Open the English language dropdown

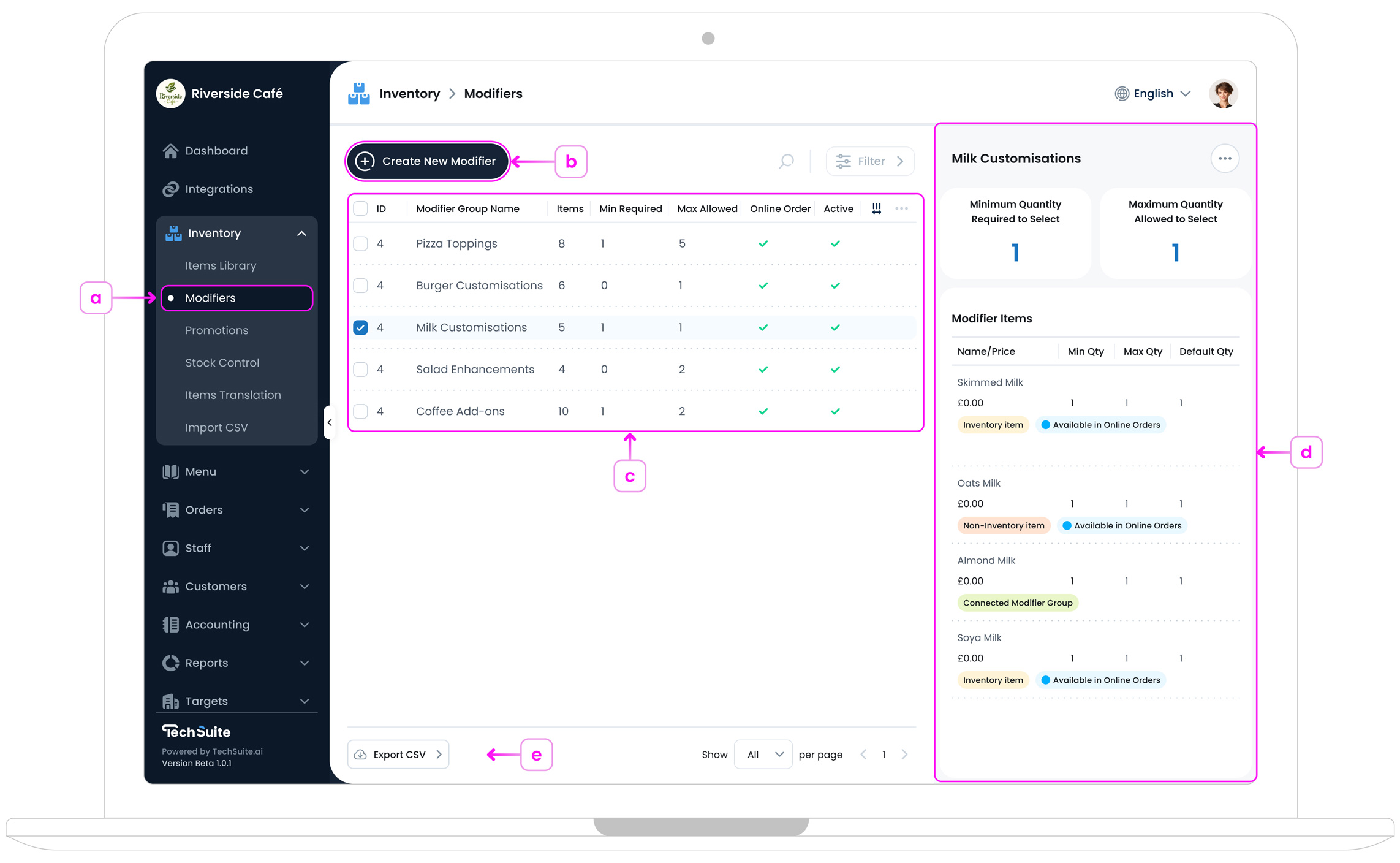pyautogui.click(x=1152, y=93)
